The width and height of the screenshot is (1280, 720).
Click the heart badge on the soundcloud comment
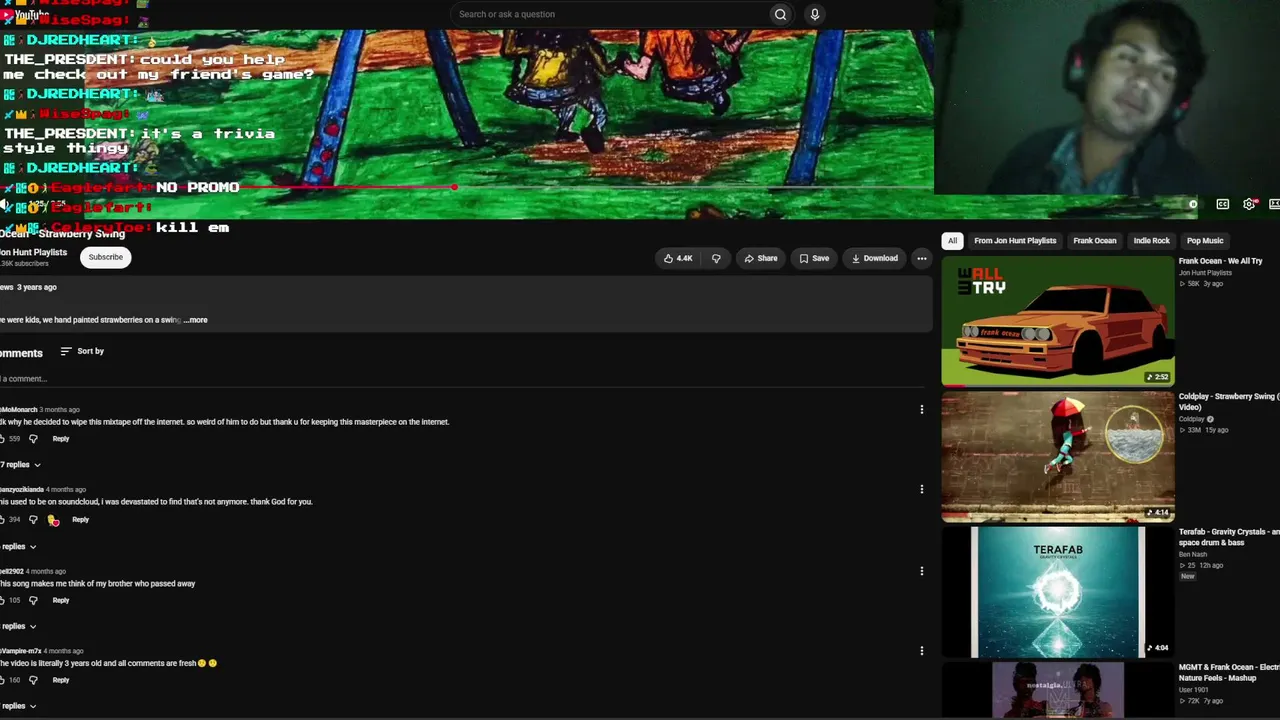(x=53, y=520)
